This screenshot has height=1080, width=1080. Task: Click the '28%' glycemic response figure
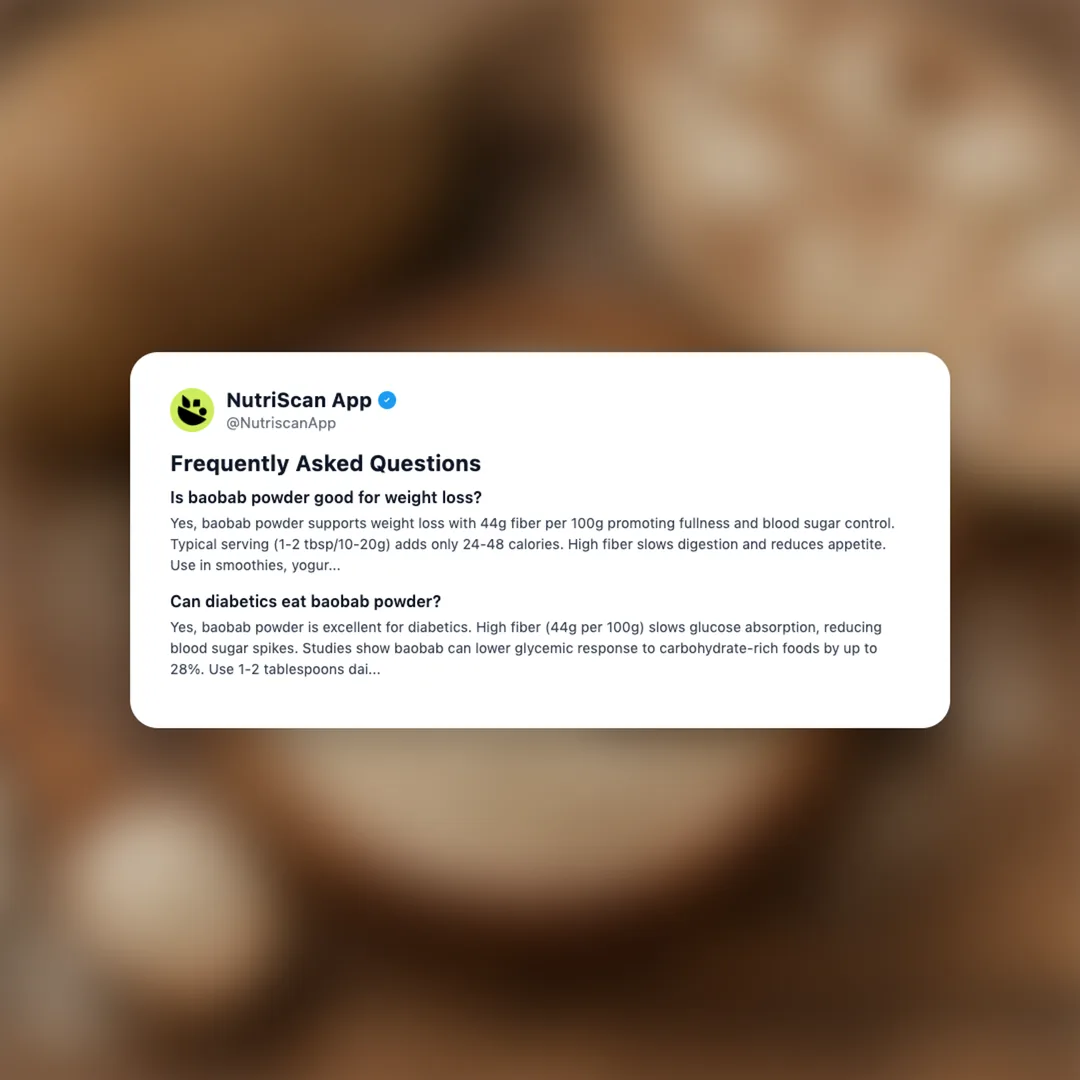point(186,669)
